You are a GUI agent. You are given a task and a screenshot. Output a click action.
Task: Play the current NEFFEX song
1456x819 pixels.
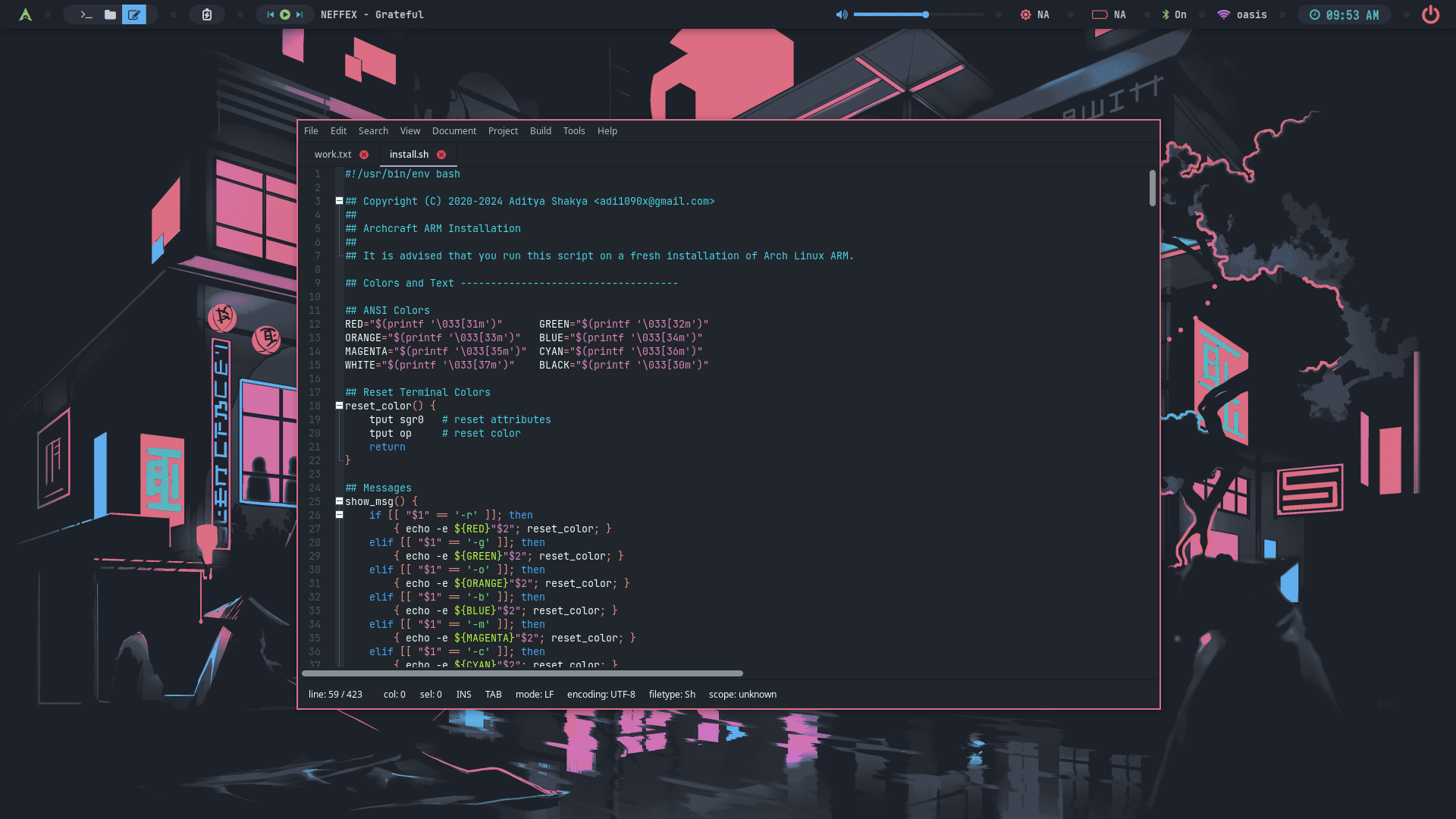click(285, 14)
